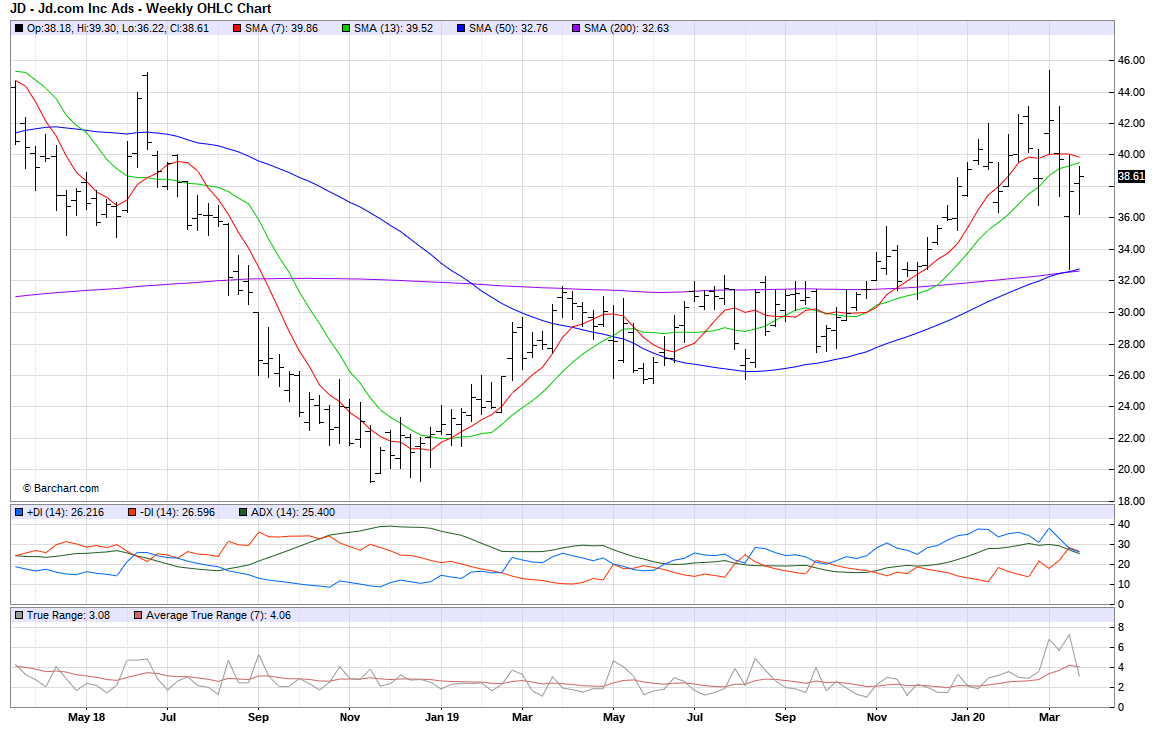Image resolution: width=1156 pixels, height=748 pixels.
Task: Click axis value 30 in the ADX panel
Action: (x=1124, y=545)
